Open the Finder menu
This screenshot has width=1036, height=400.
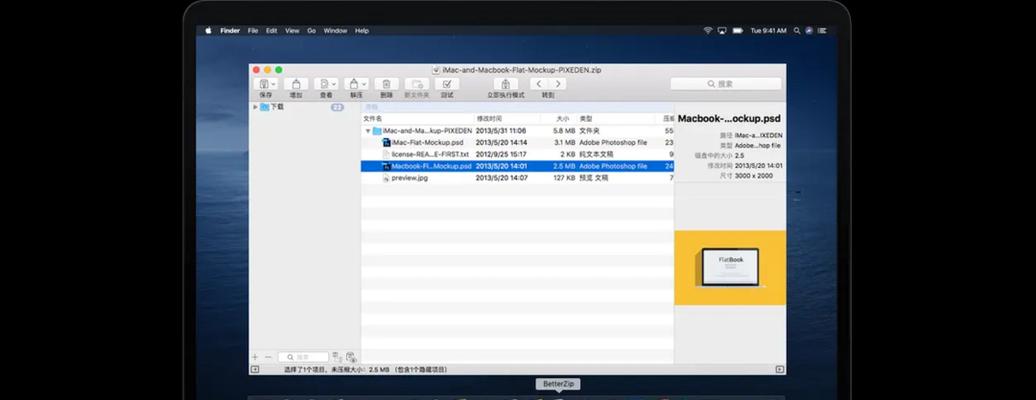(x=230, y=30)
